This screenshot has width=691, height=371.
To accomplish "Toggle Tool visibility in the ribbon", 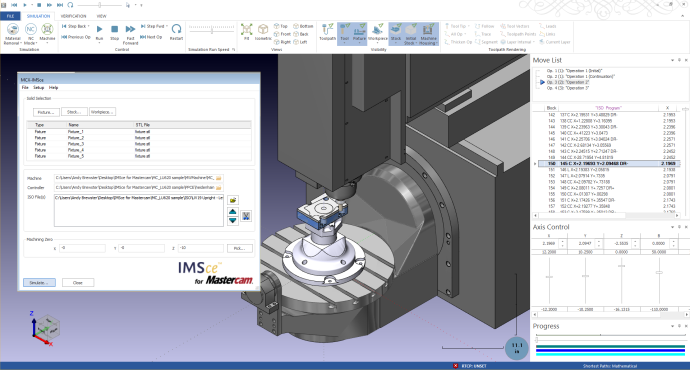I will pyautogui.click(x=345, y=33).
